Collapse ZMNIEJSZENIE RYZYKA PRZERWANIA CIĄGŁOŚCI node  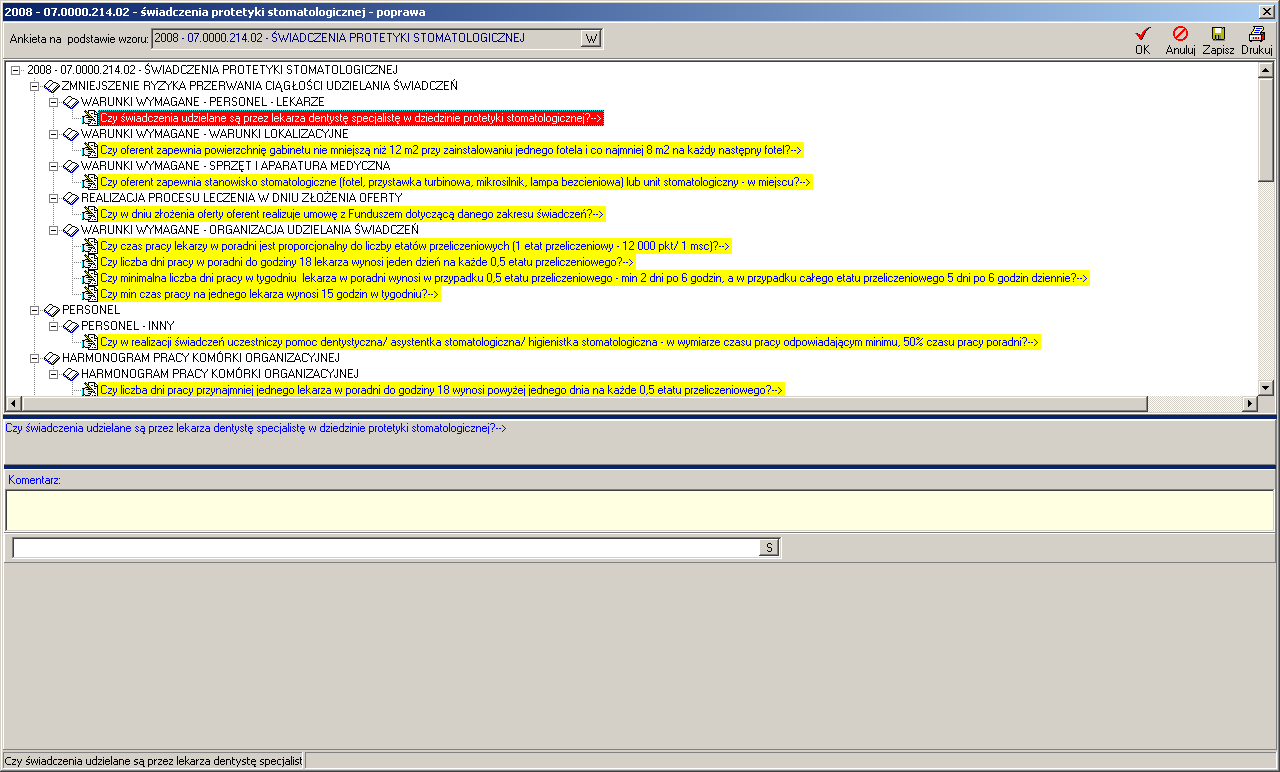coord(35,86)
